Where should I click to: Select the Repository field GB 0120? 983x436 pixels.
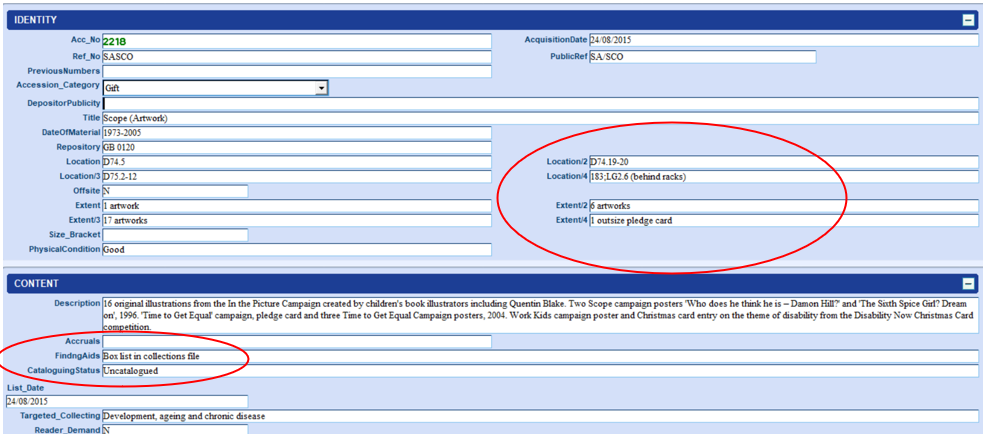pyautogui.click(x=296, y=148)
